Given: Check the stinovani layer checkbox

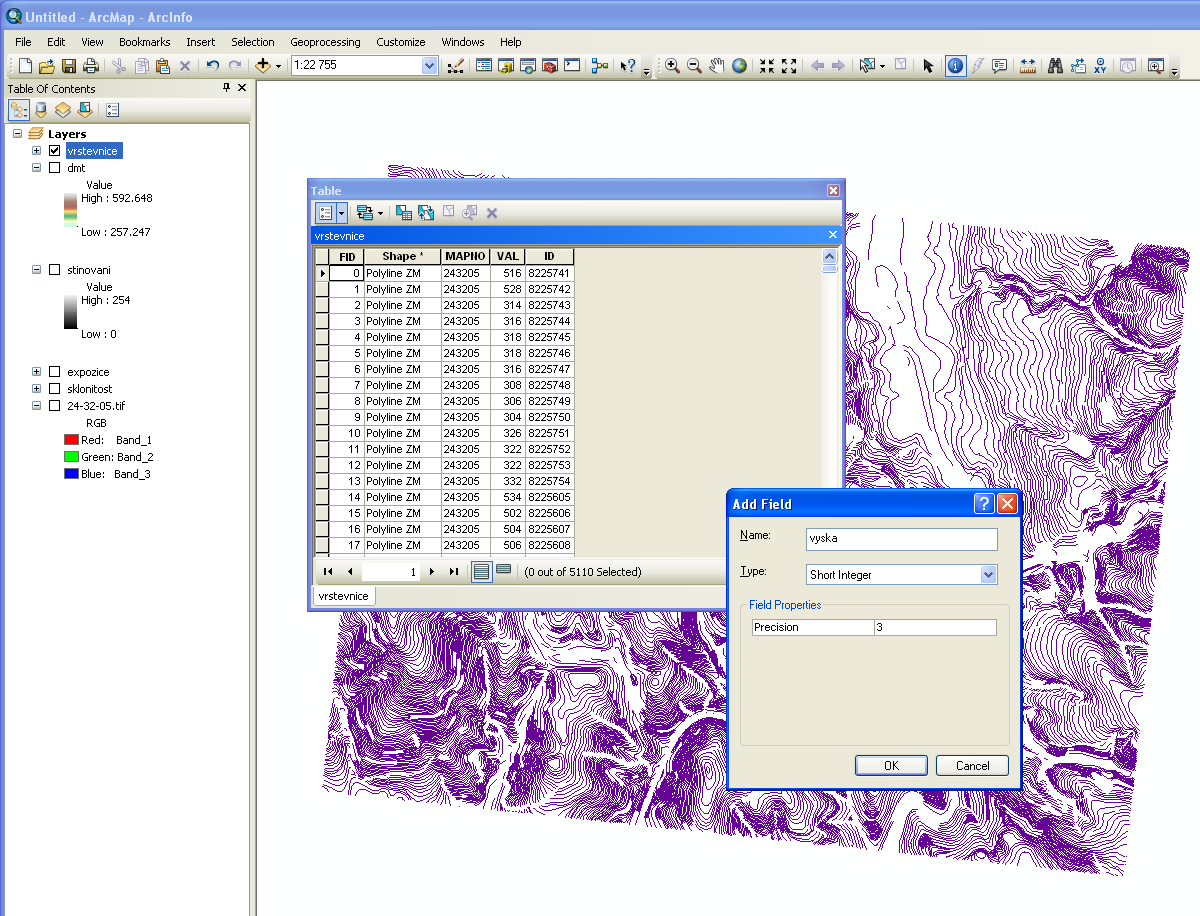Looking at the screenshot, I should pos(55,270).
